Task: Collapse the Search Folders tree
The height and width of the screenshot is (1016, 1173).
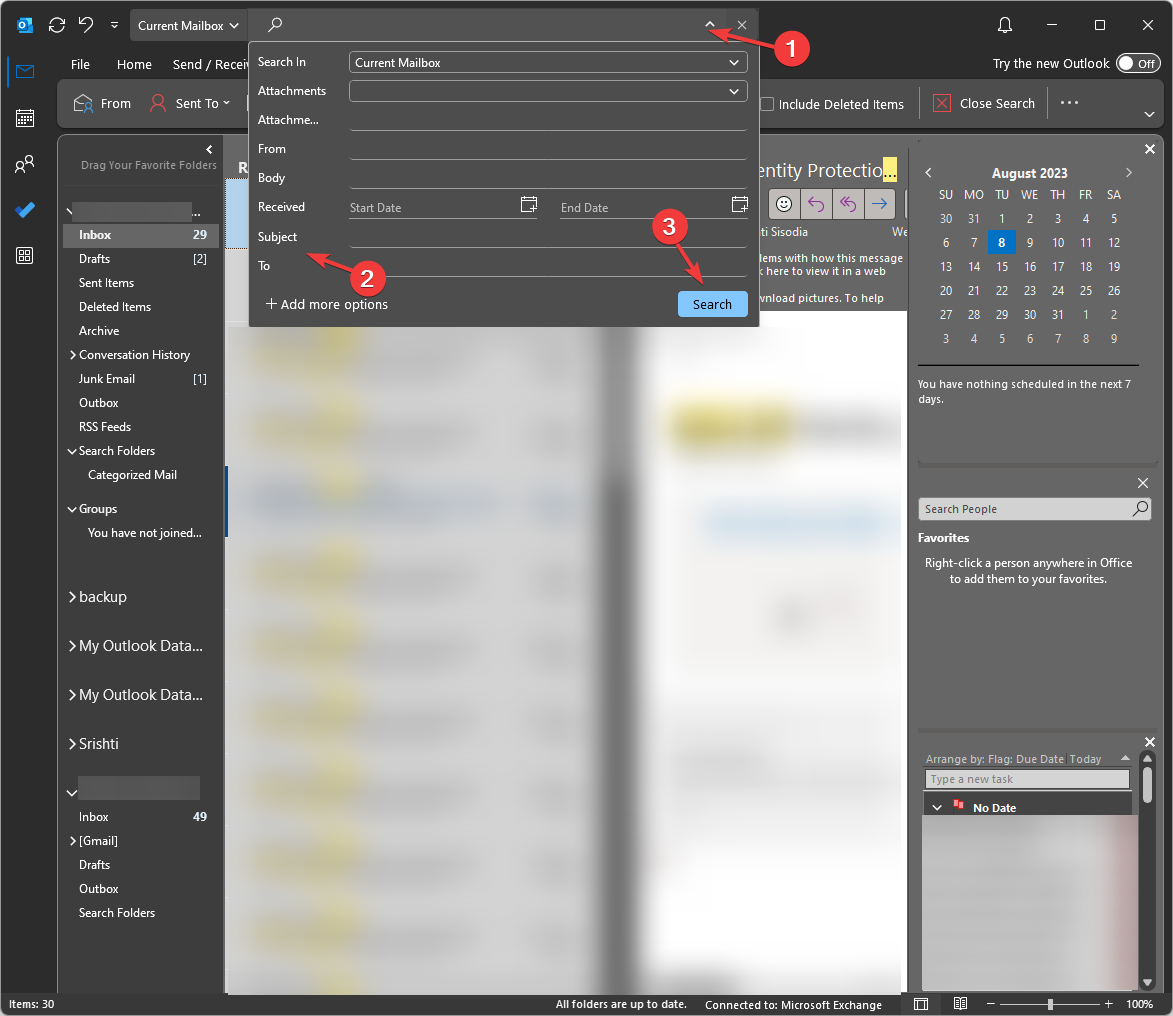Action: 72,451
